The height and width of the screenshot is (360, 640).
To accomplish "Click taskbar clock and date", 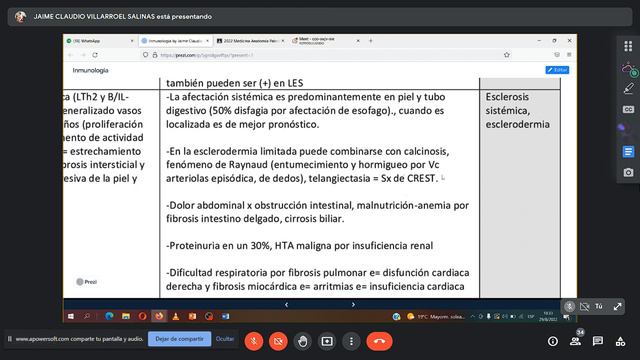I will coord(548,316).
